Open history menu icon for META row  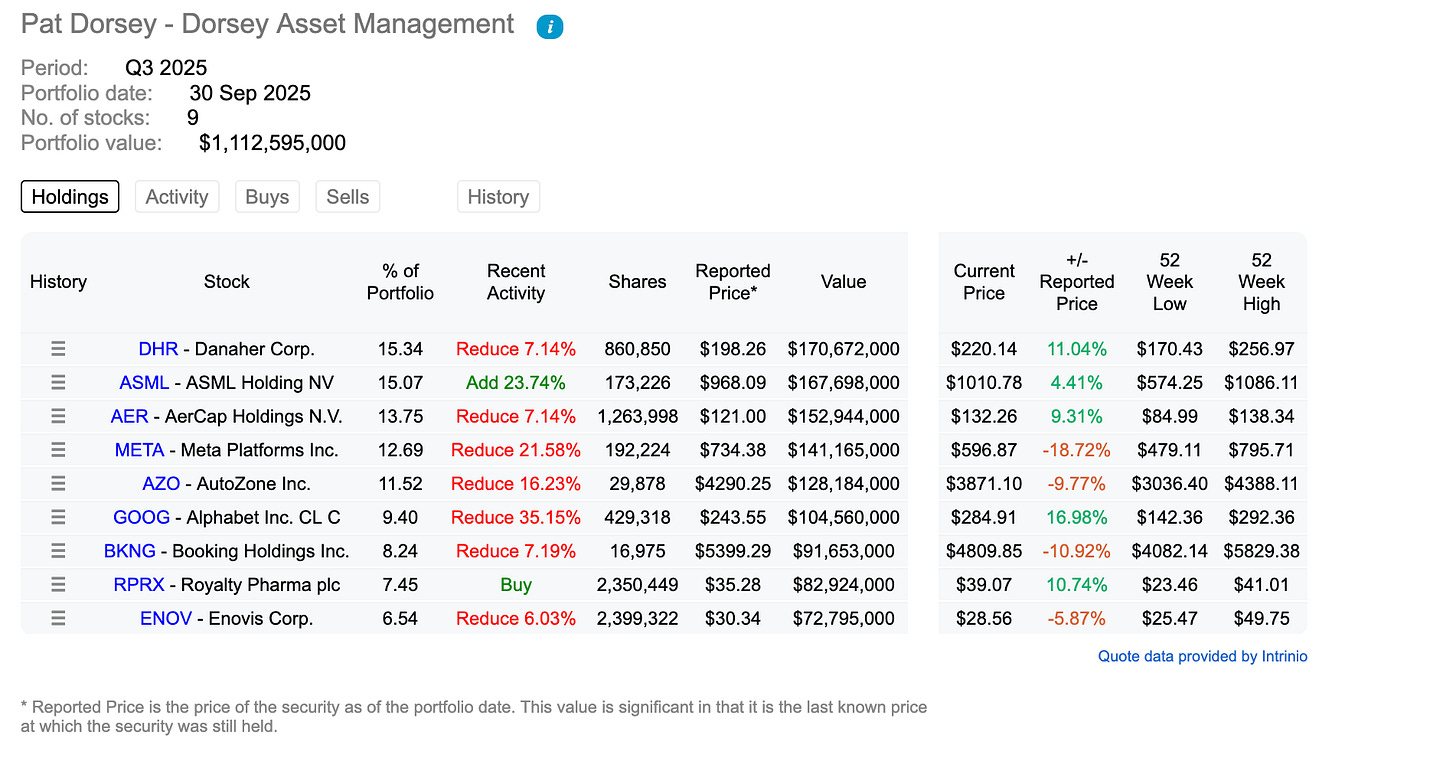58,450
